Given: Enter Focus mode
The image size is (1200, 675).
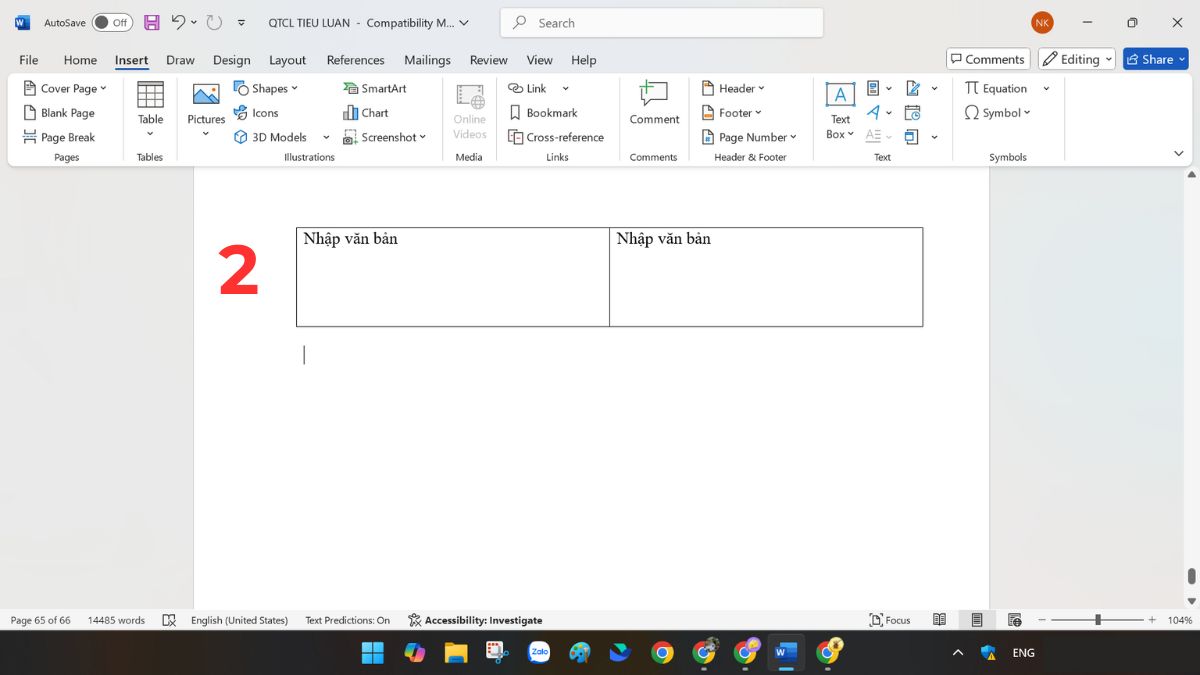Looking at the screenshot, I should tap(890, 620).
